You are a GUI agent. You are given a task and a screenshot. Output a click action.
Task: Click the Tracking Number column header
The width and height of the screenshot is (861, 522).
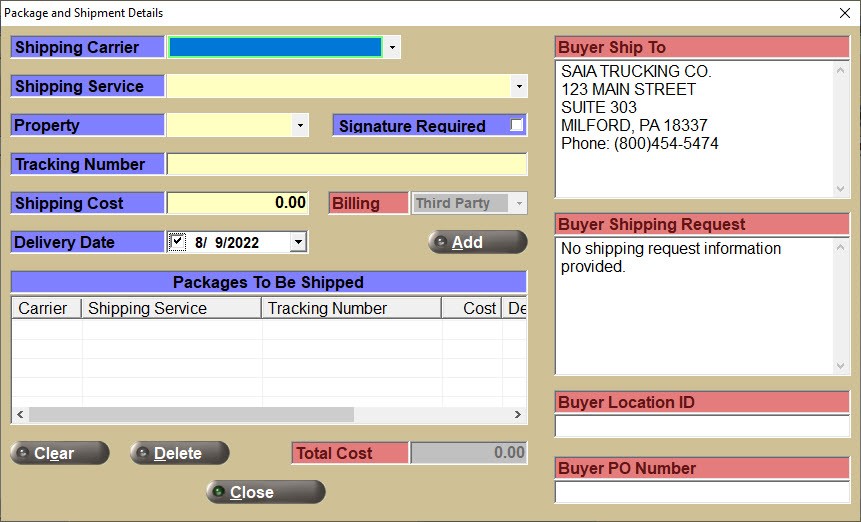(x=351, y=308)
